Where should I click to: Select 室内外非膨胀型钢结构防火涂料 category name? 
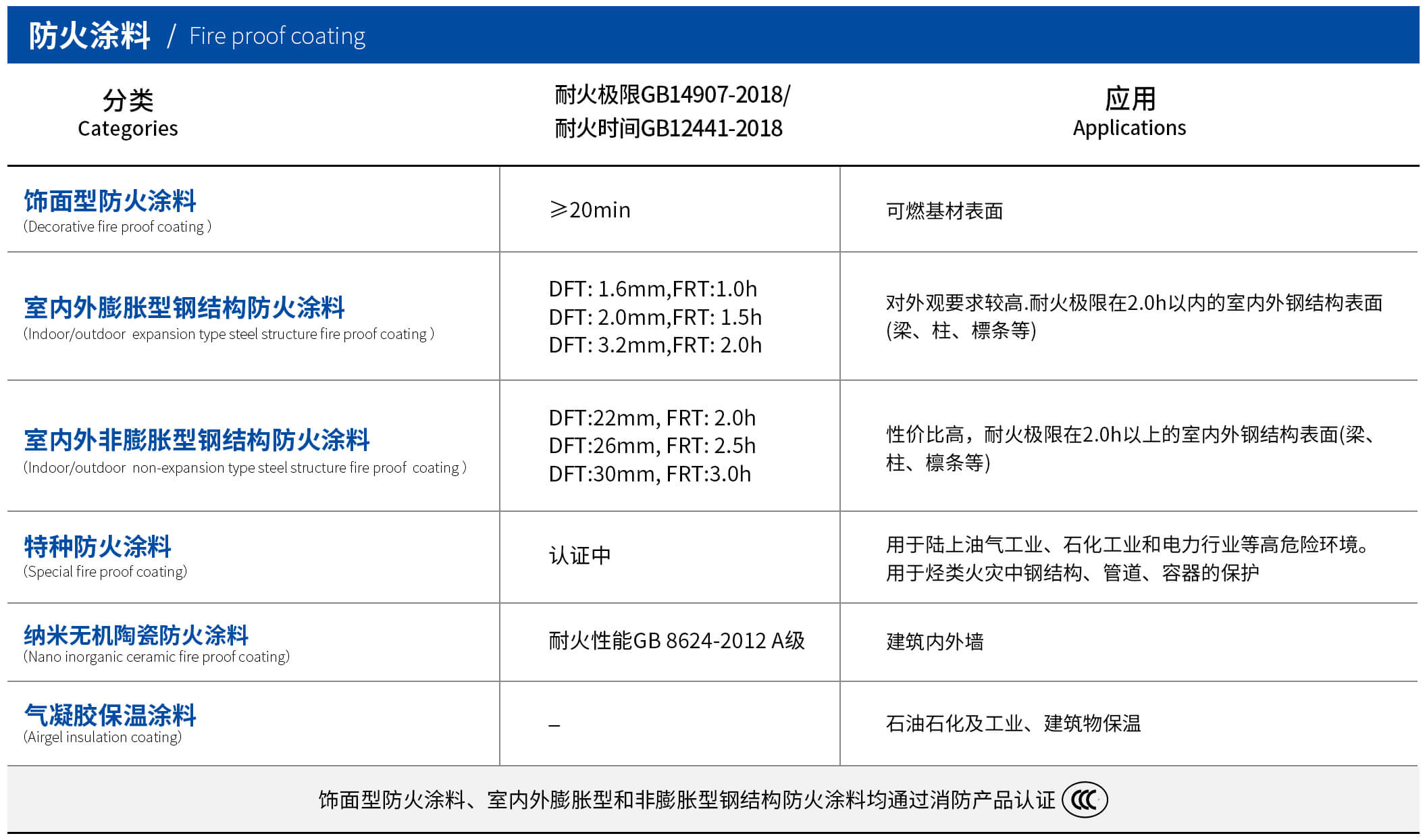[197, 440]
